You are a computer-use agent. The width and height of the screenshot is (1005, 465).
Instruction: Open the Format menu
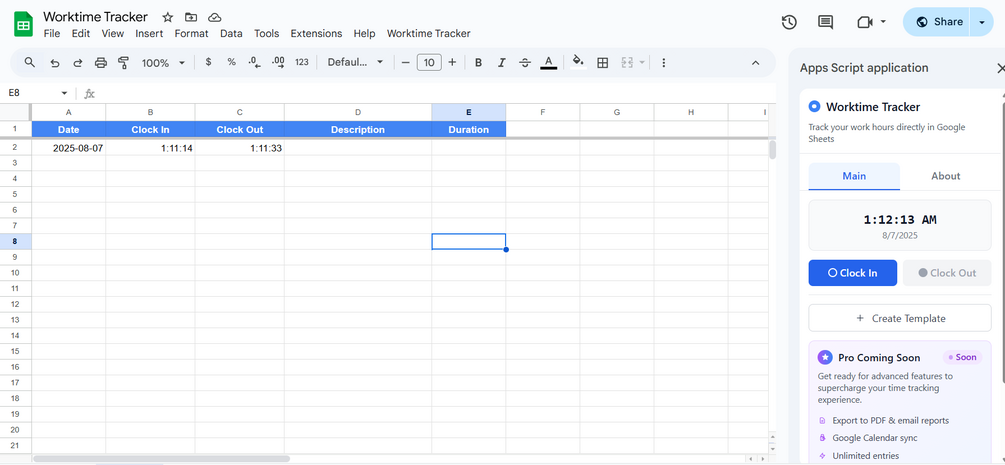point(192,33)
